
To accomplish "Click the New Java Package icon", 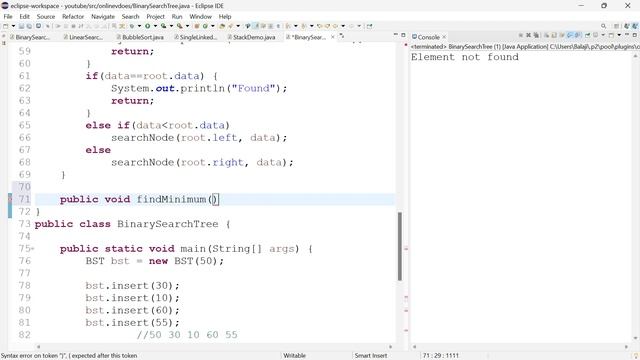I will (197, 26).
